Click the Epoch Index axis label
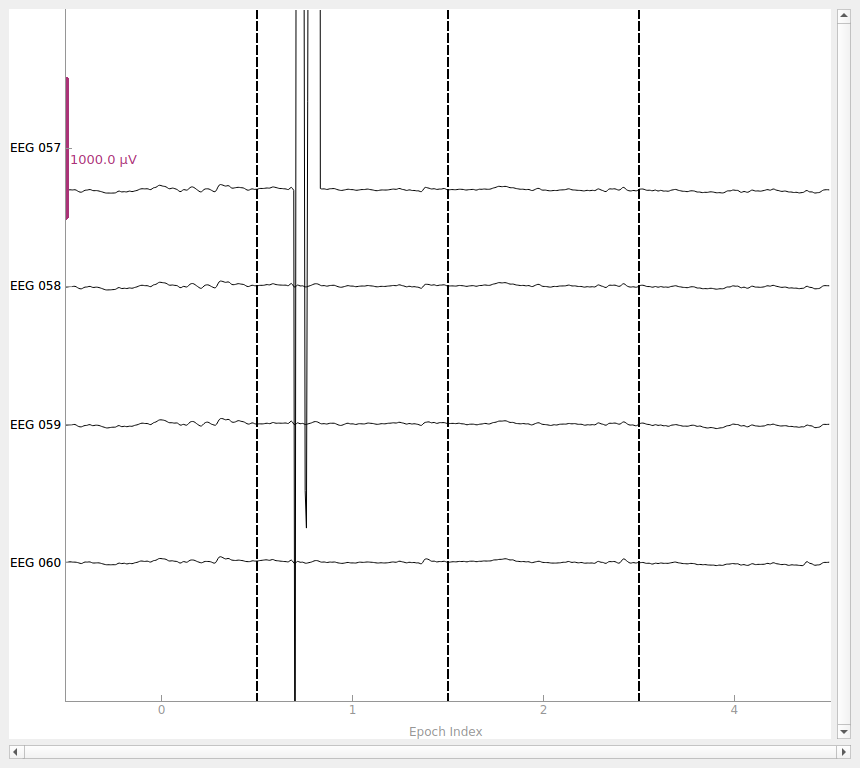 (445, 732)
